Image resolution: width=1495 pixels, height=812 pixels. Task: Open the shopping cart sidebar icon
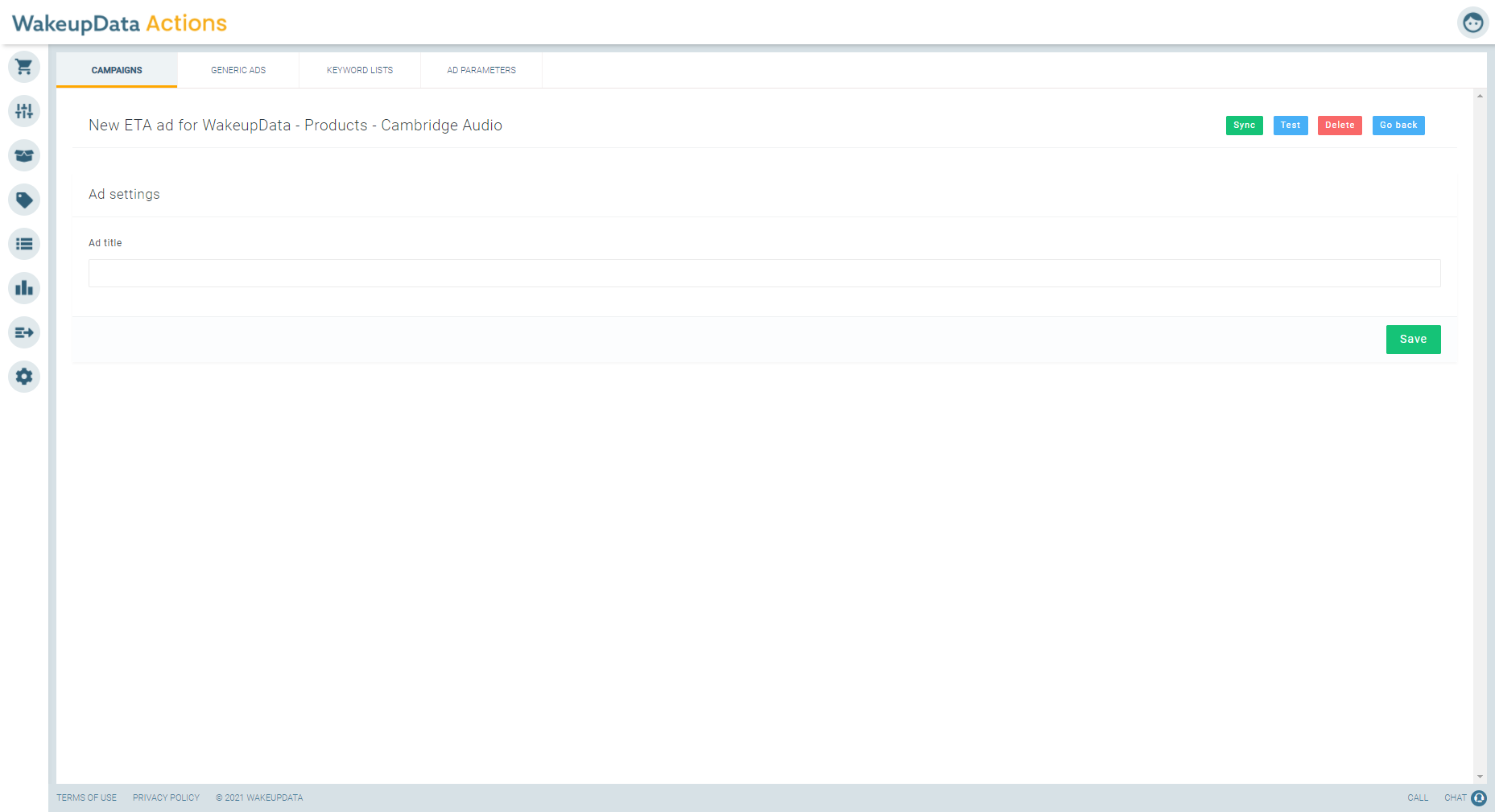[x=24, y=67]
